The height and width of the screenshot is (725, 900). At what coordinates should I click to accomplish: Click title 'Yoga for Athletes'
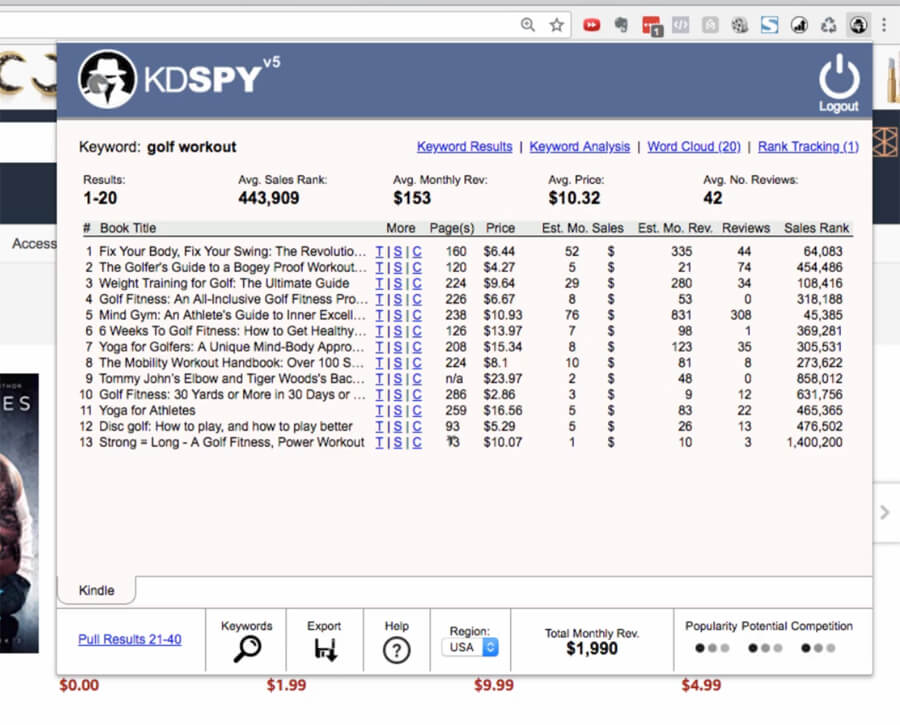(147, 410)
